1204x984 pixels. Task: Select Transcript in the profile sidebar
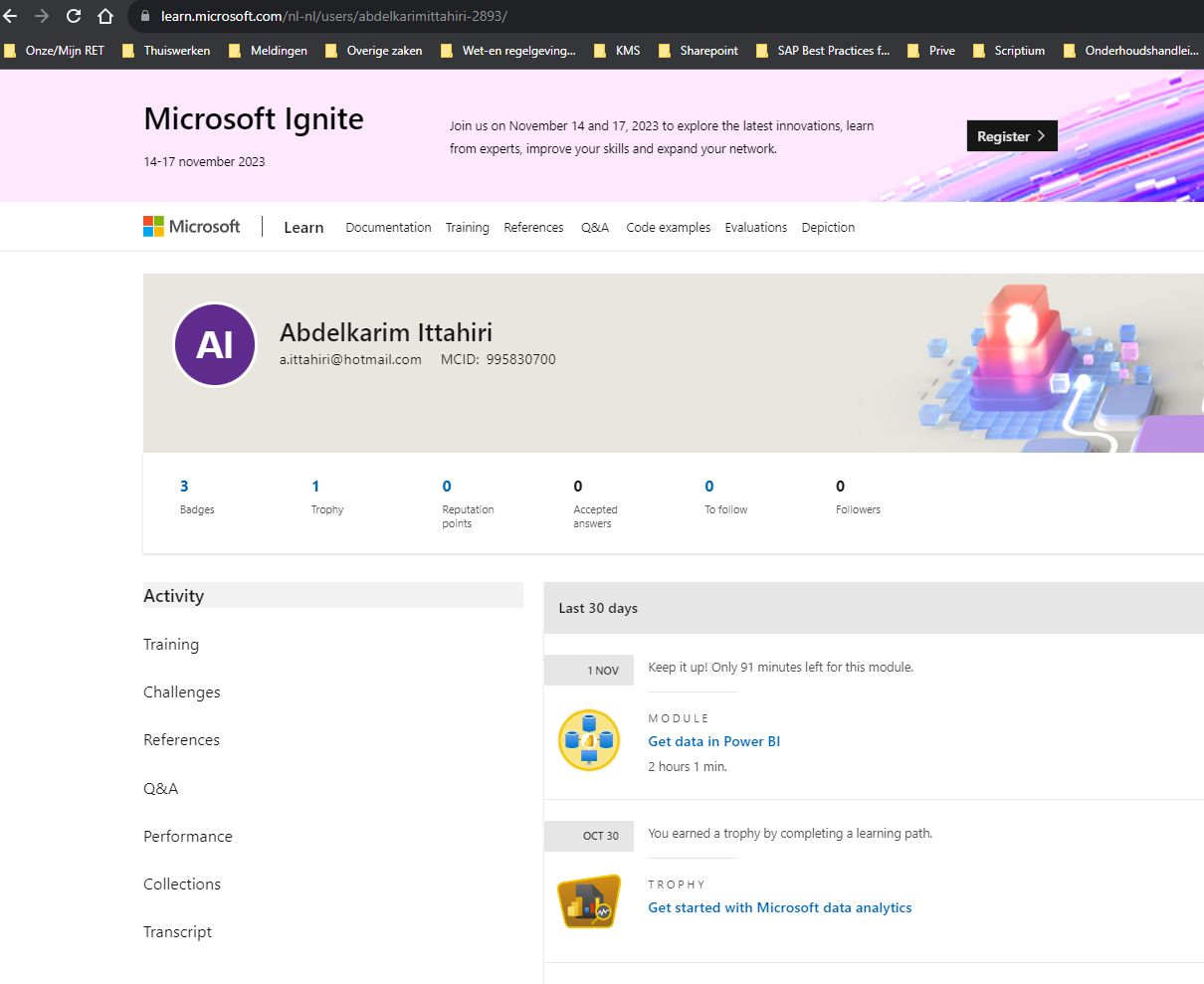coord(177,932)
